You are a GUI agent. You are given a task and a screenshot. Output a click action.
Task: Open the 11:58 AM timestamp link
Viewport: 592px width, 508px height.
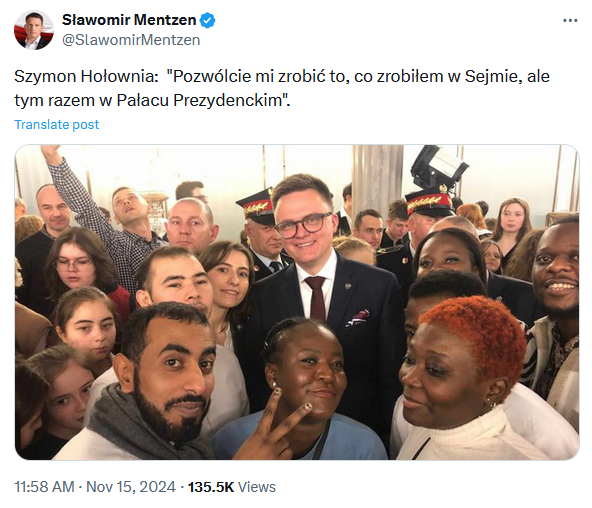tap(44, 486)
